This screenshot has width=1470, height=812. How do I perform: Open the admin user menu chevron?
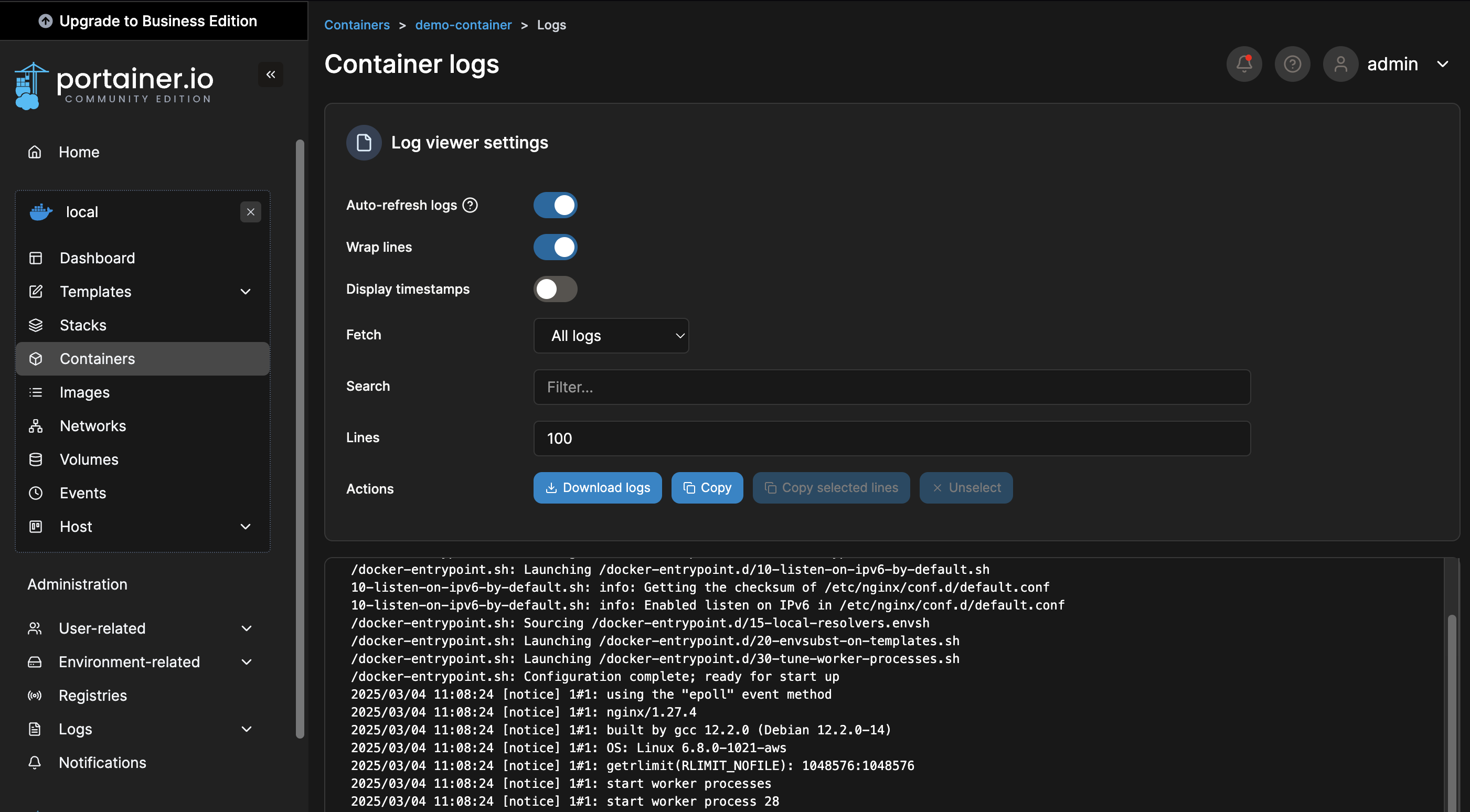click(x=1442, y=65)
